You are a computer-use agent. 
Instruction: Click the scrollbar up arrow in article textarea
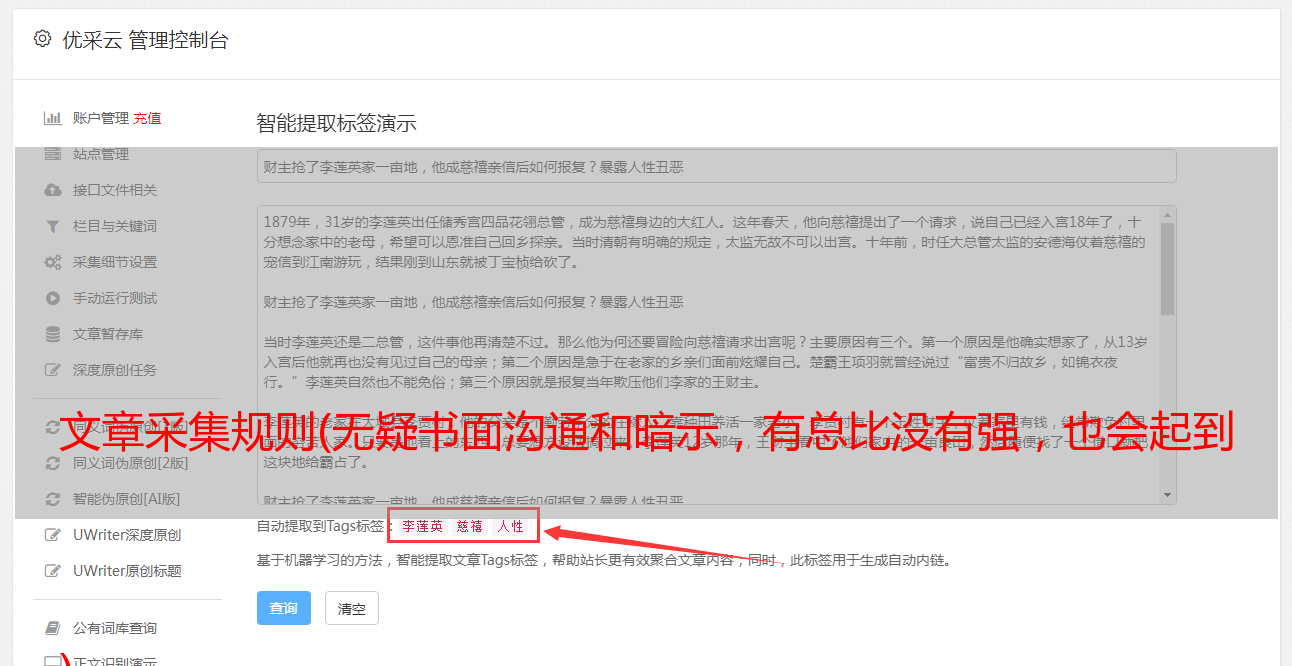[x=1167, y=215]
